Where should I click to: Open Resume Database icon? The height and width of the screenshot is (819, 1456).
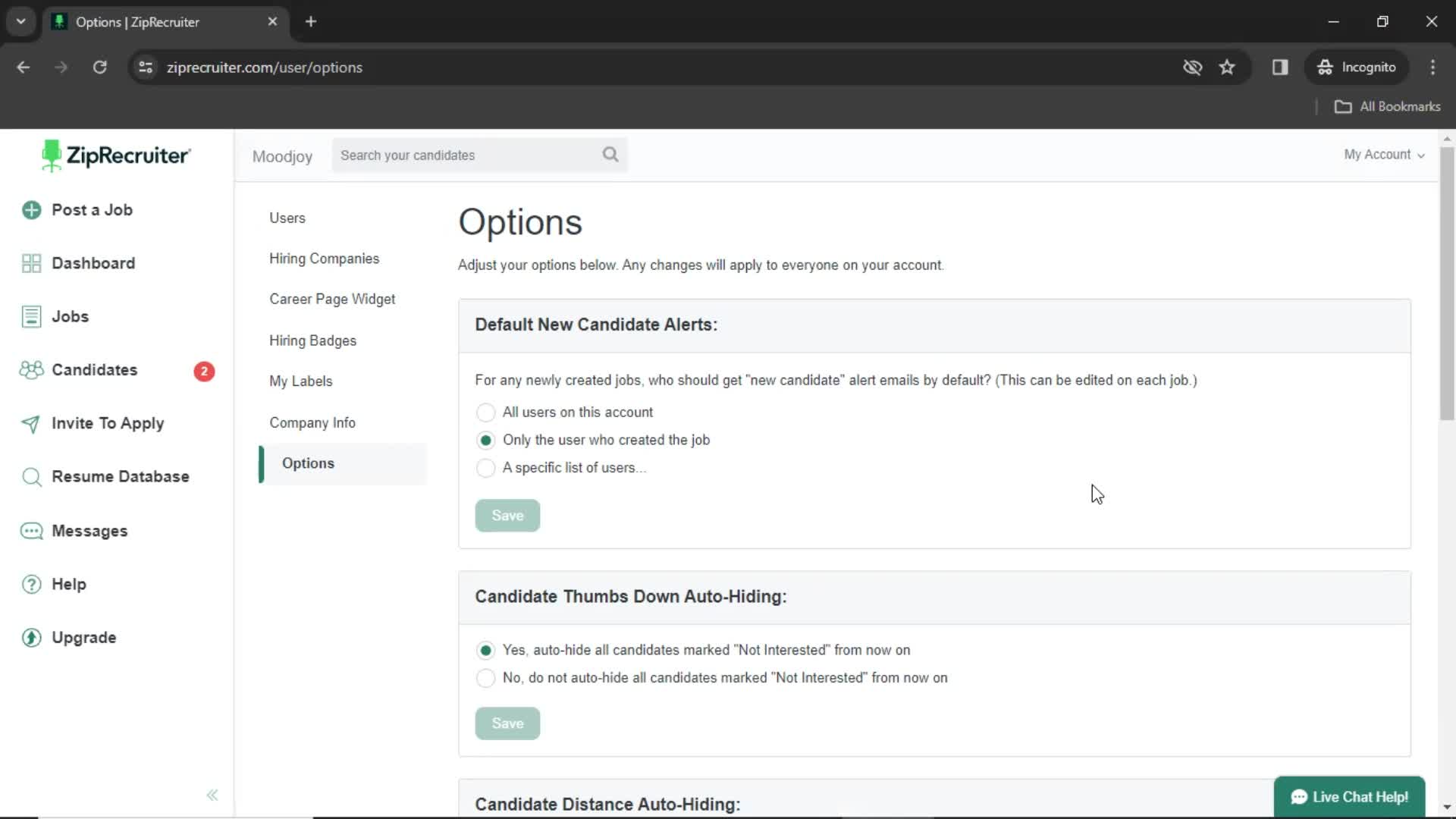30,476
